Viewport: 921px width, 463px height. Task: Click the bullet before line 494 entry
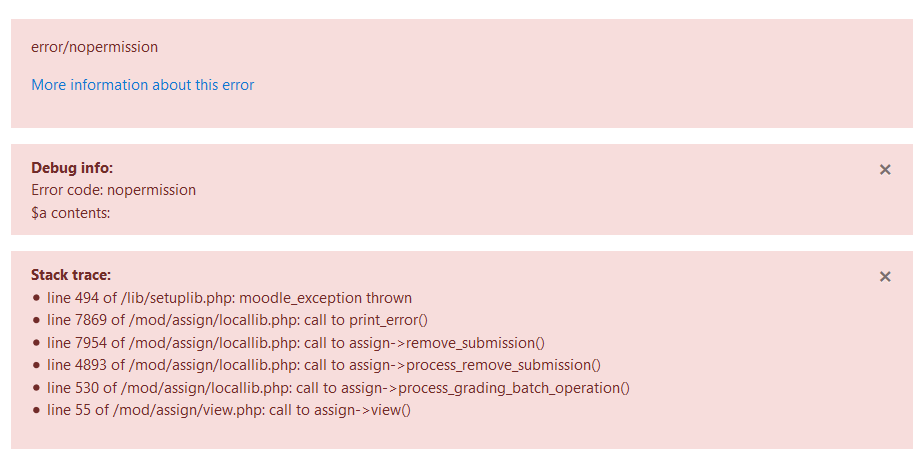click(x=36, y=298)
